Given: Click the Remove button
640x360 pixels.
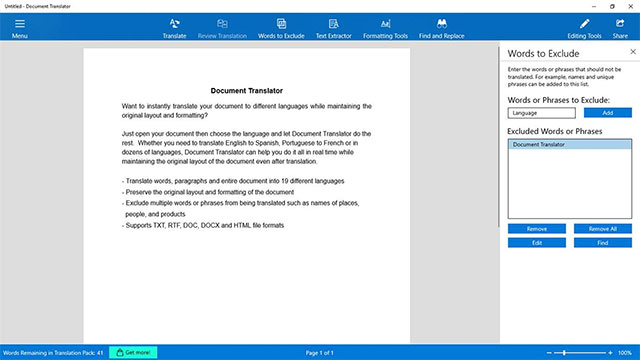Looking at the screenshot, I should pos(537,229).
